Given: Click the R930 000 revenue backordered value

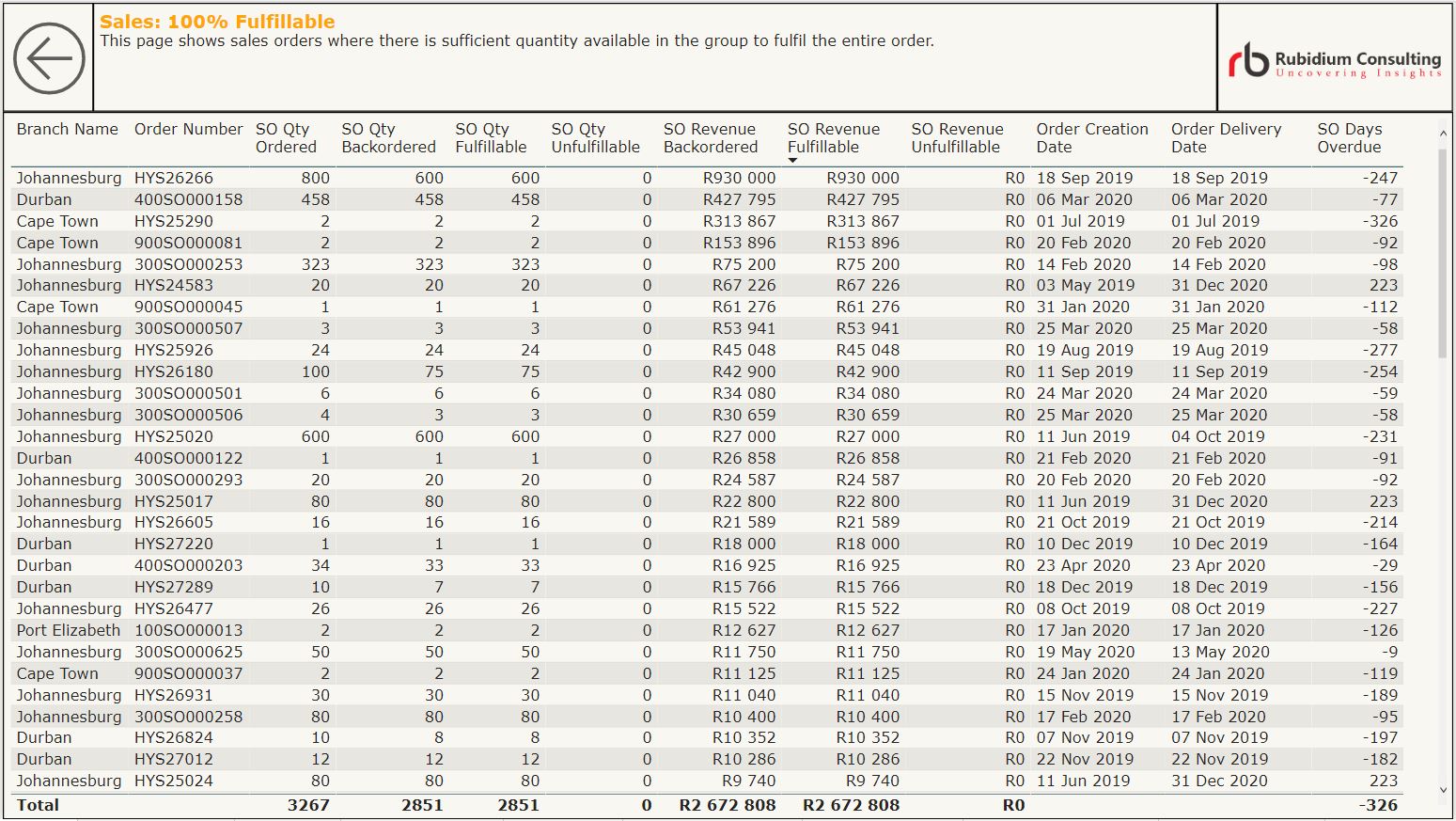Looking at the screenshot, I should pos(739,178).
